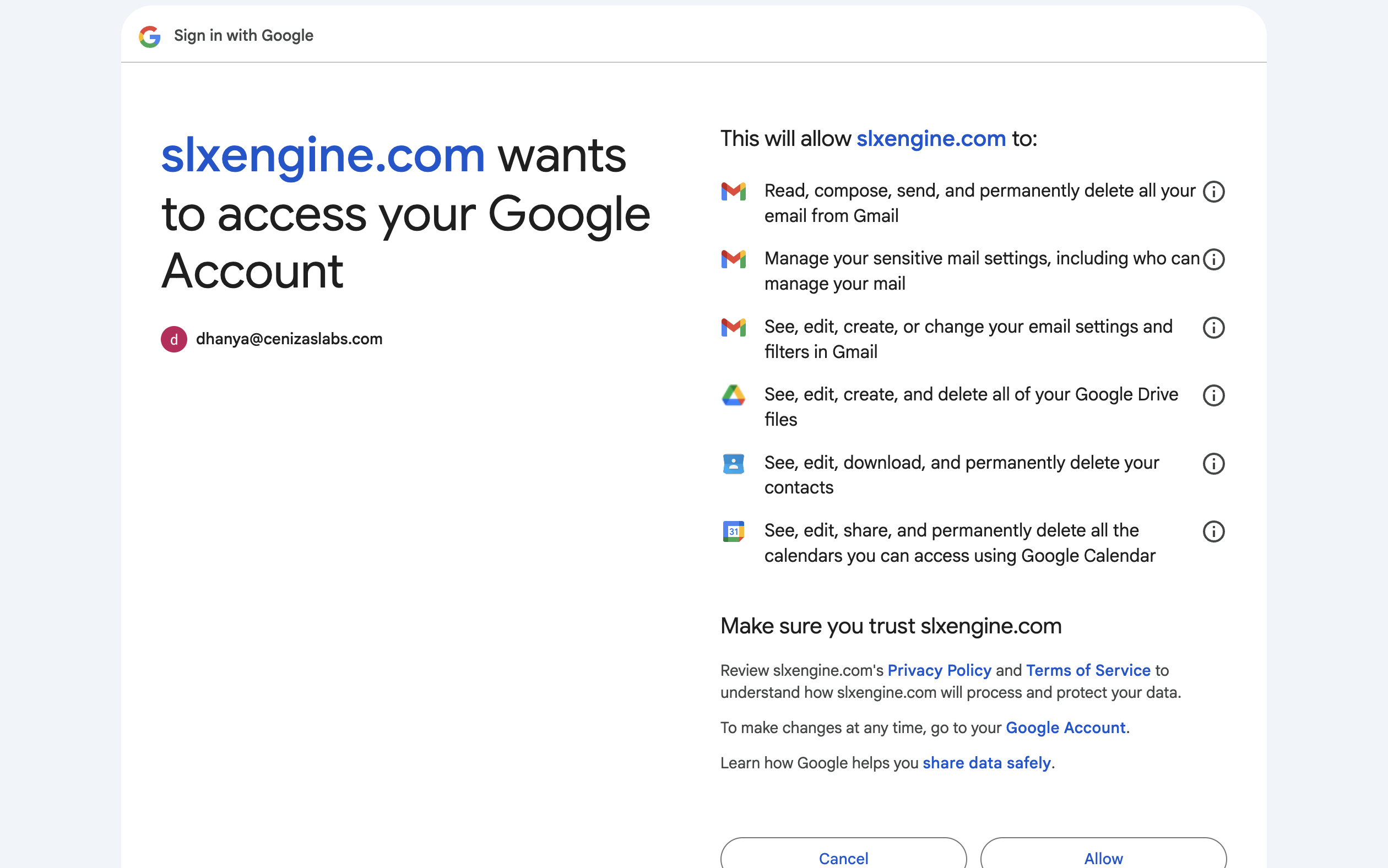Click the Google Contacts icon
Viewport: 1388px width, 868px height.
coord(733,463)
